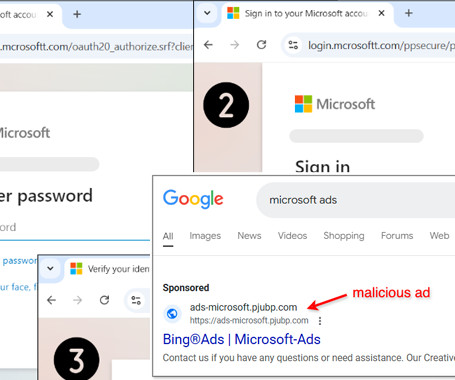Open new tab with plus in Sign in window
This screenshot has width=455, height=380.
tap(409, 13)
